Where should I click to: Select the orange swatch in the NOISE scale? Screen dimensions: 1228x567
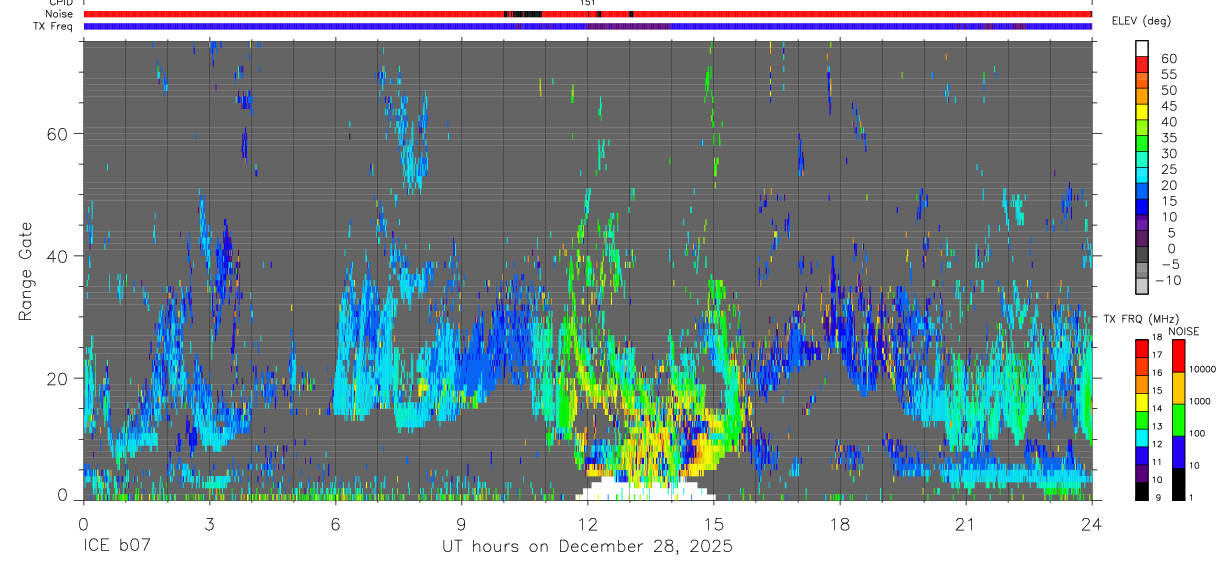pyautogui.click(x=1178, y=387)
